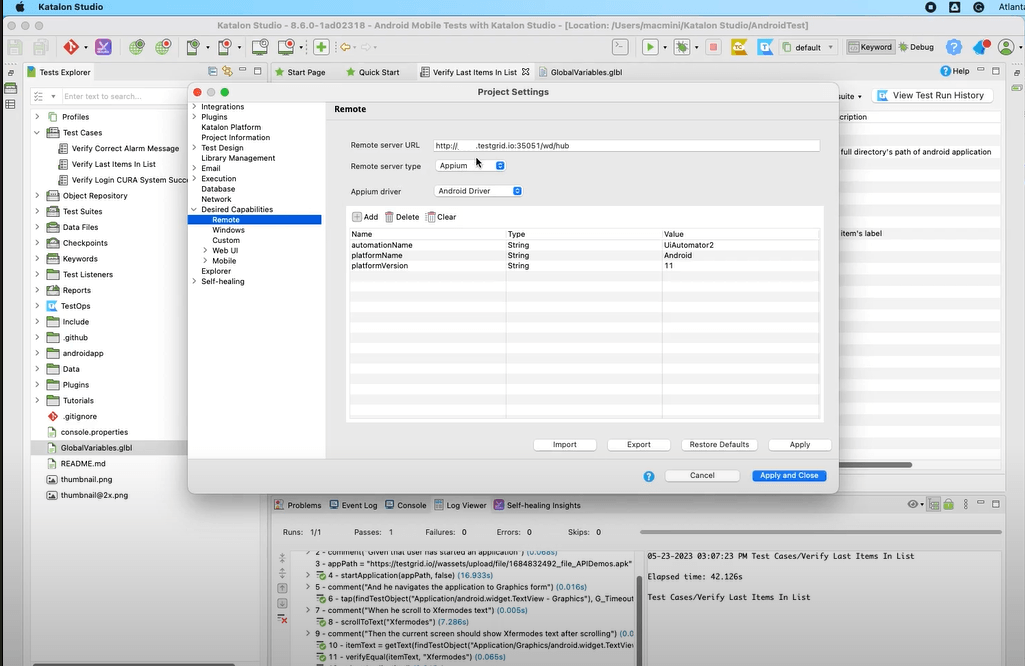Open the terminal command builder icon
This screenshot has height=666, width=1025.
pyautogui.click(x=620, y=47)
